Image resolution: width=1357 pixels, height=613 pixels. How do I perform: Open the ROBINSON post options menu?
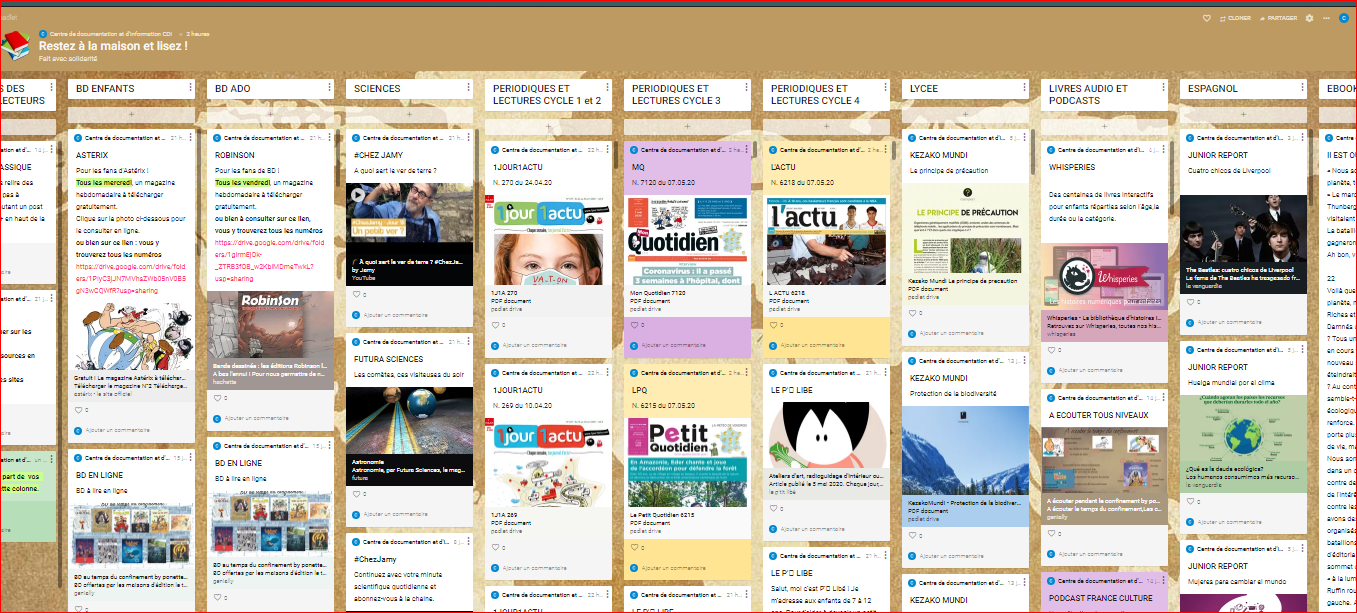(329, 137)
